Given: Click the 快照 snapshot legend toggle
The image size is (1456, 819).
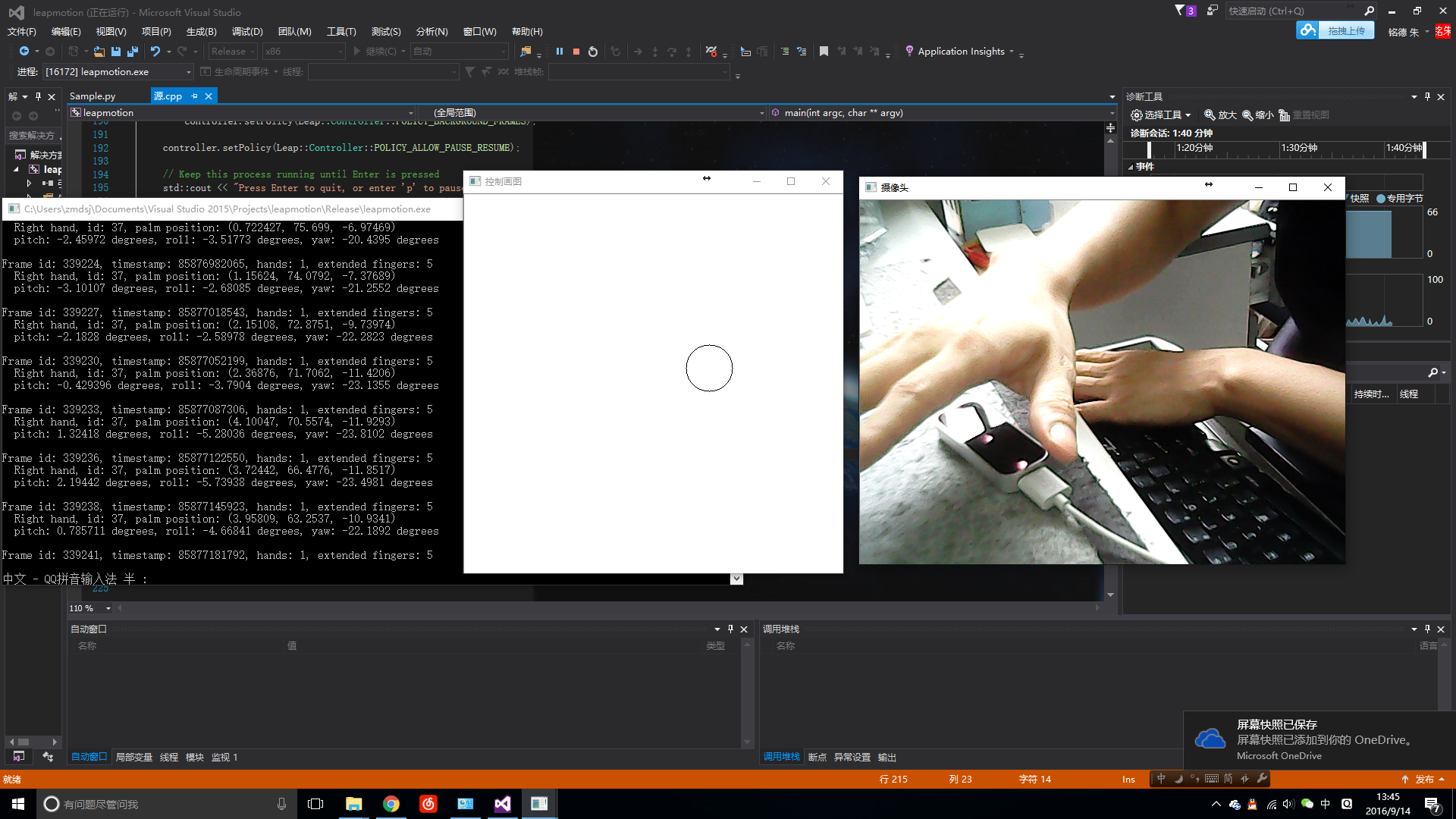Looking at the screenshot, I should pyautogui.click(x=1359, y=199).
